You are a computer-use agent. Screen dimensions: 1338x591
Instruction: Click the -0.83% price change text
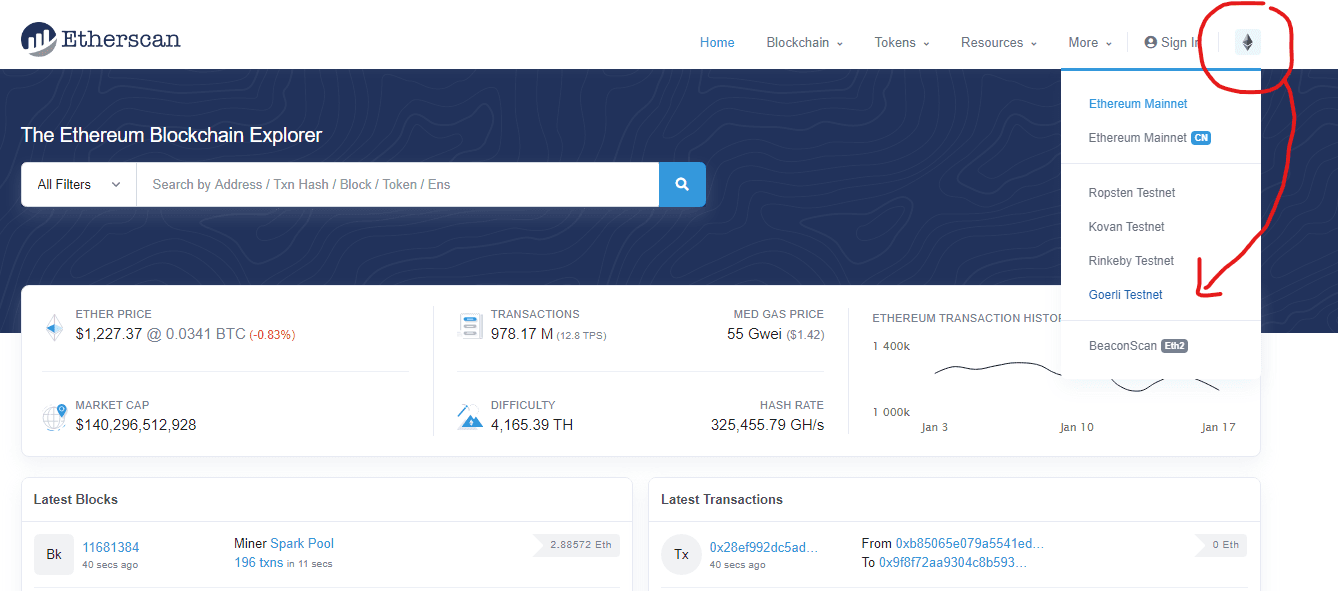(272, 335)
